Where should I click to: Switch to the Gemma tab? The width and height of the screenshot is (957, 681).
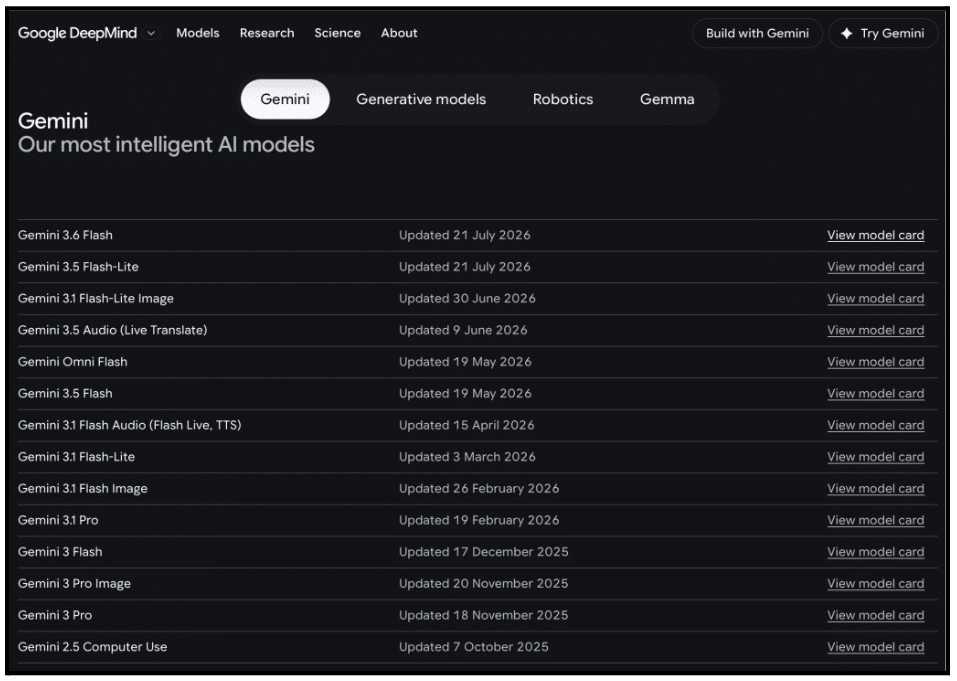click(667, 99)
